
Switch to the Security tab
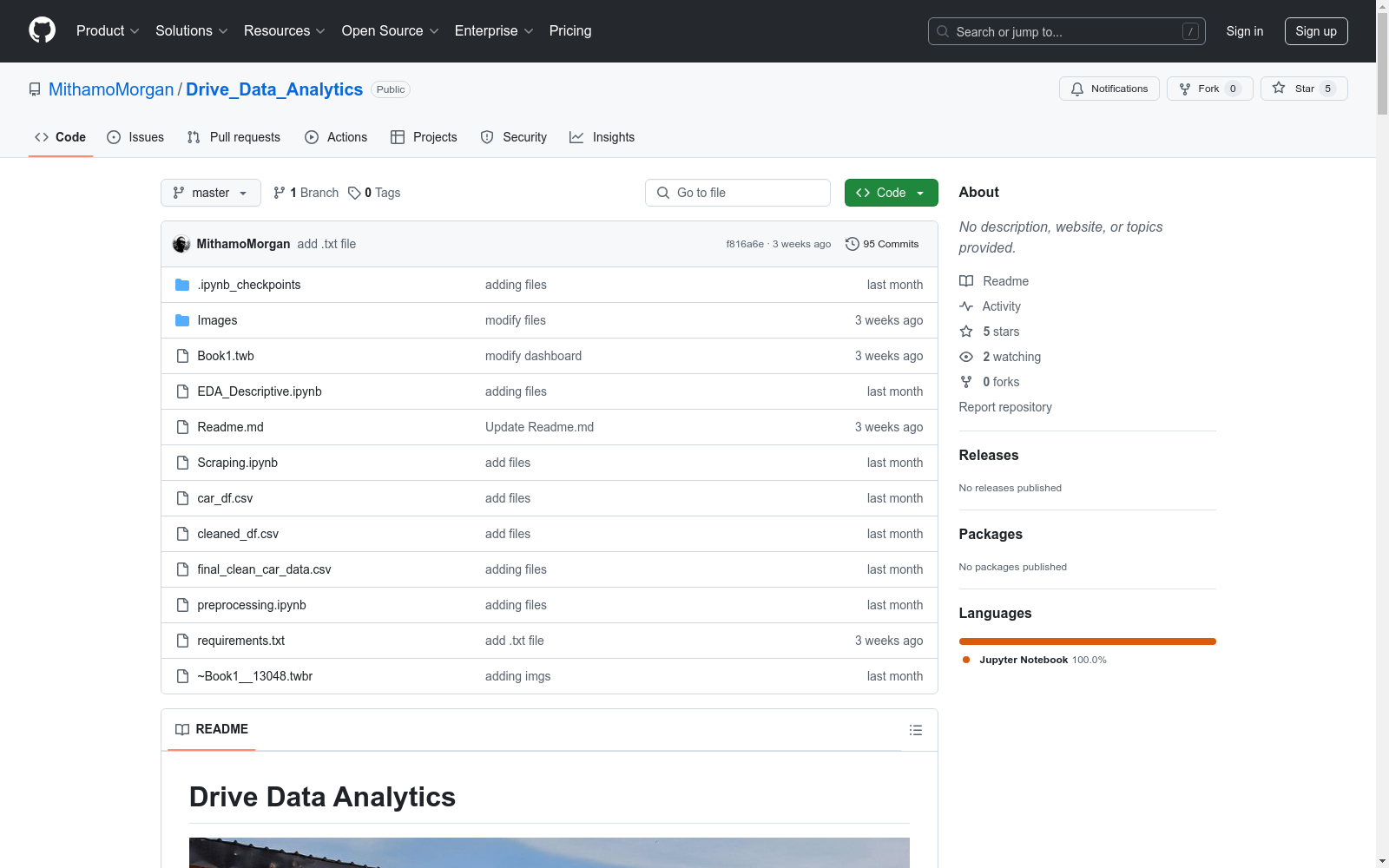point(514,137)
